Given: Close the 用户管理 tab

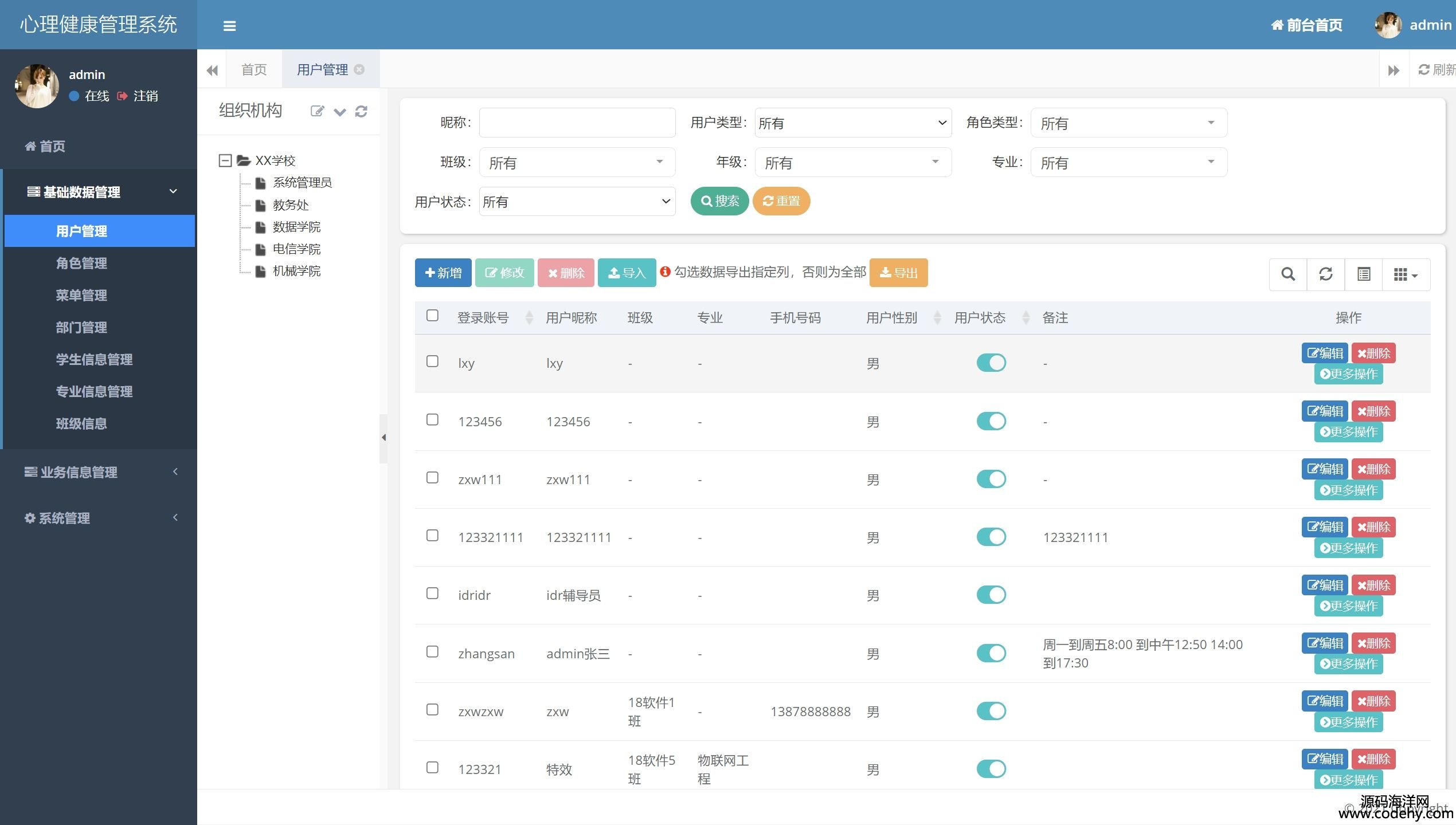Looking at the screenshot, I should point(359,69).
